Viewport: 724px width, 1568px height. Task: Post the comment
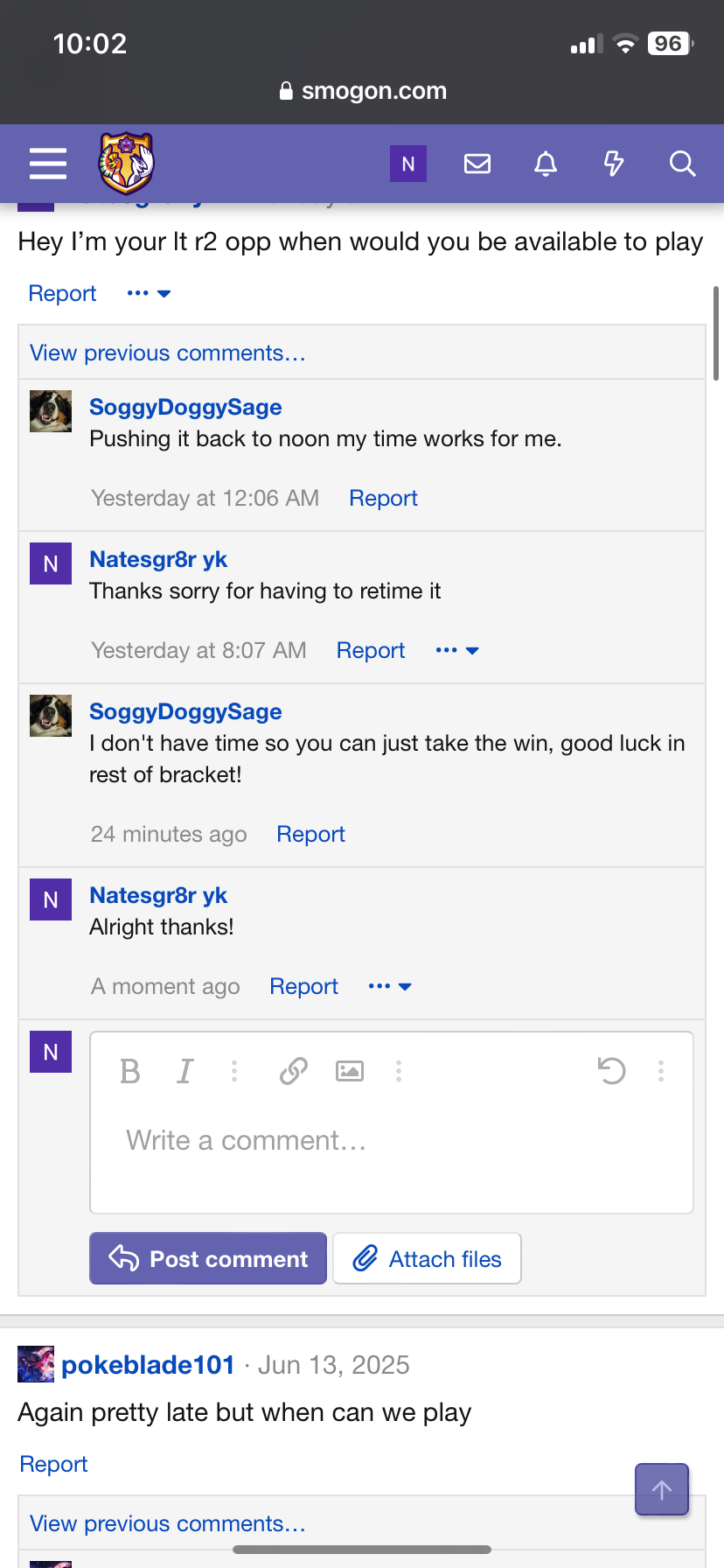tap(208, 1258)
